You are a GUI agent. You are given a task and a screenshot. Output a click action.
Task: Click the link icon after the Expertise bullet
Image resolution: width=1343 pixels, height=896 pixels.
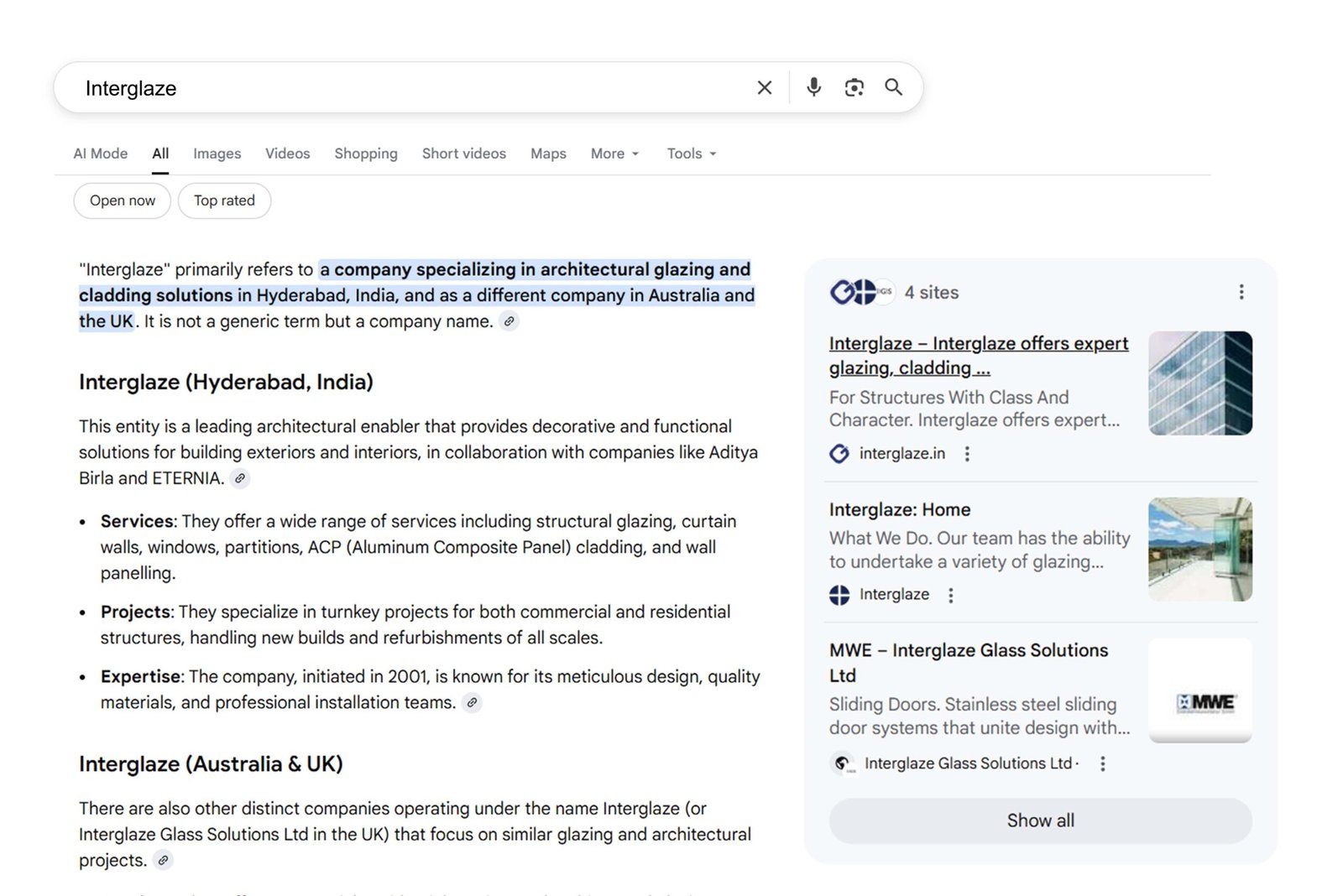click(472, 703)
